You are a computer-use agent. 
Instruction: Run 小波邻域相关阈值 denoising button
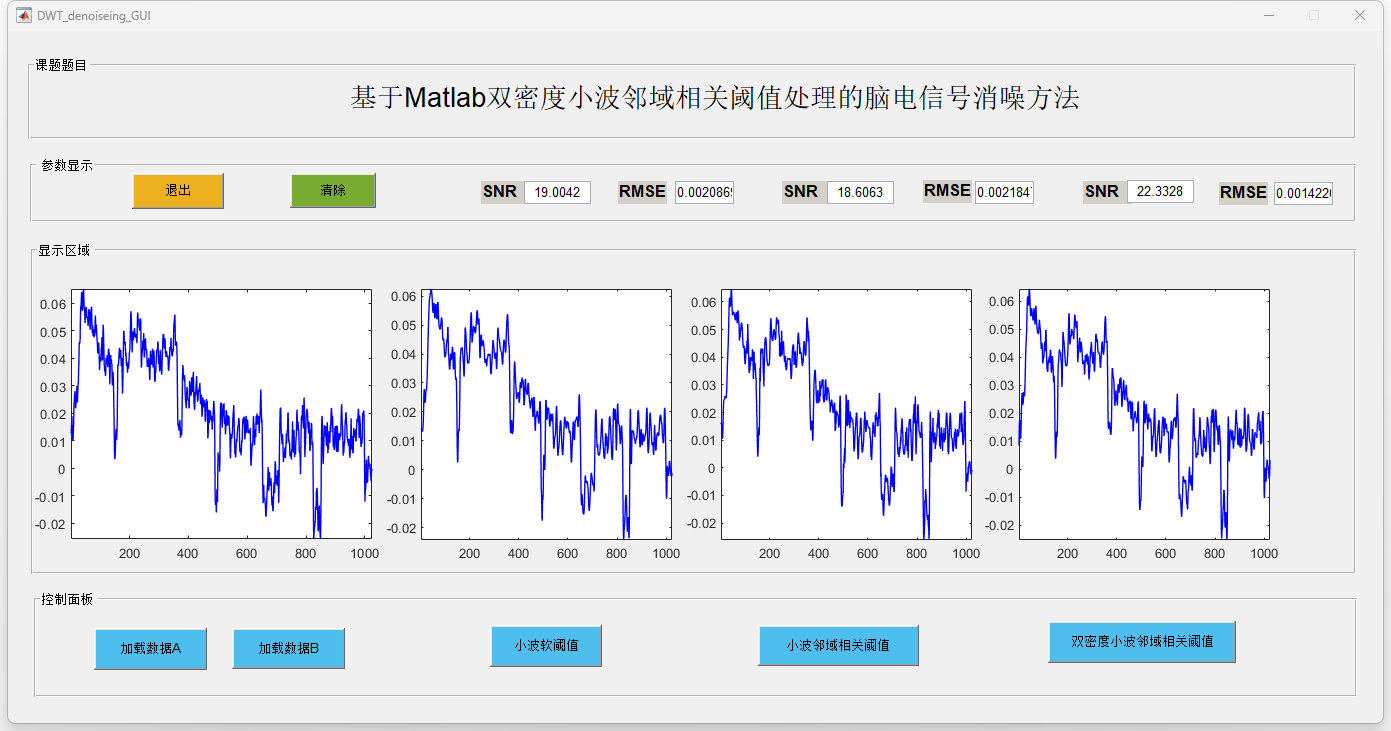pos(838,646)
